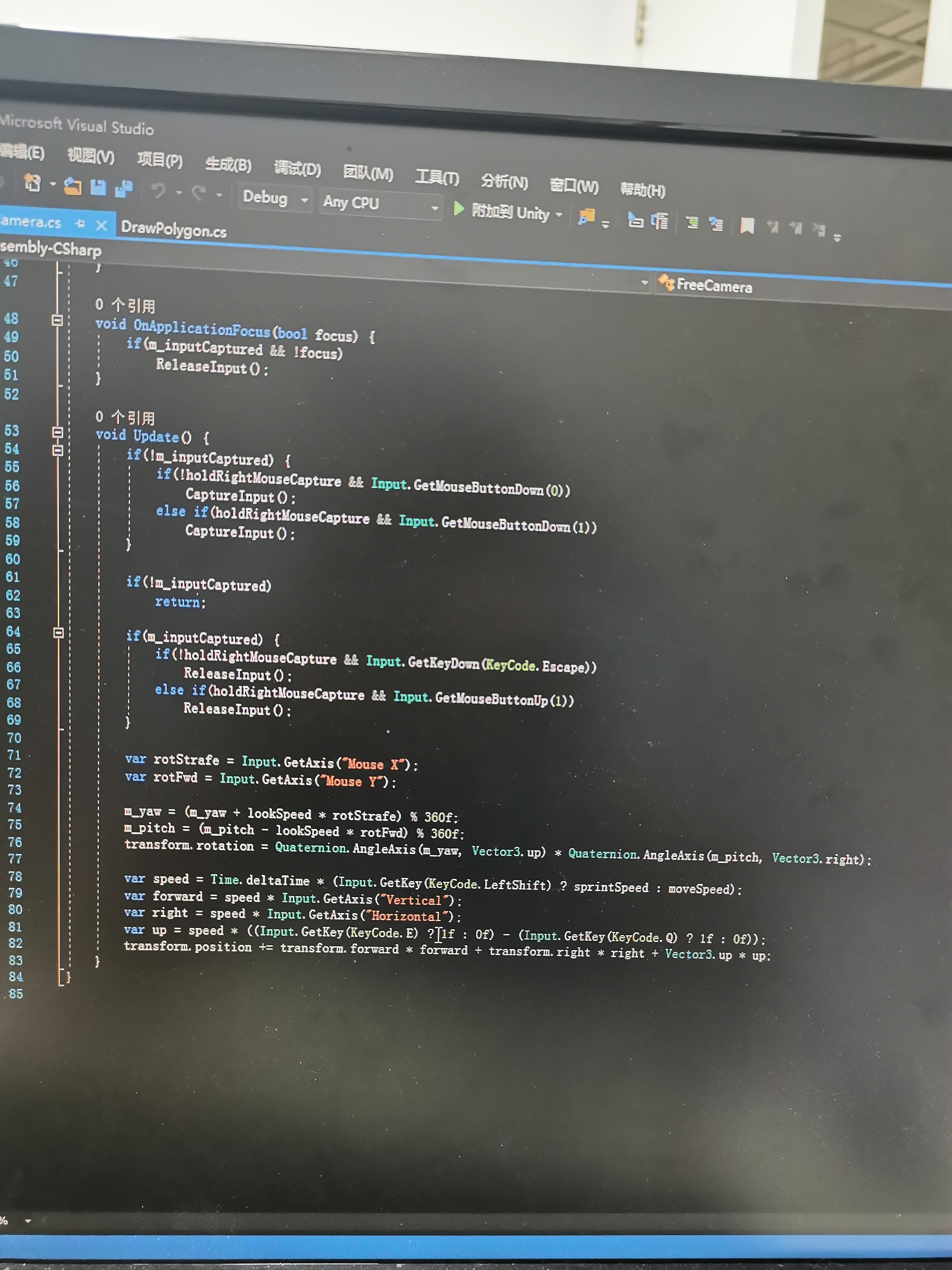
Task: Click the Save icon in toolbar
Action: 98,188
